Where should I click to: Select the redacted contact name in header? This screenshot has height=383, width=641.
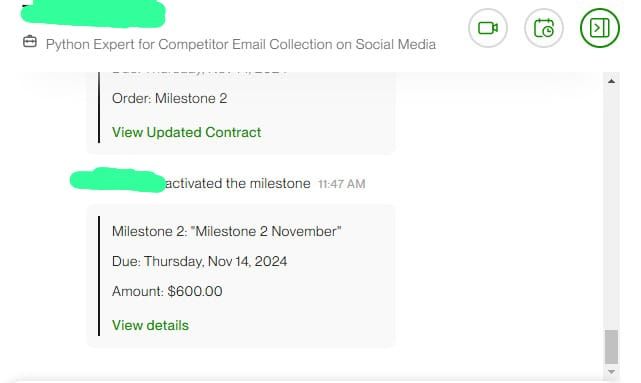click(x=93, y=14)
